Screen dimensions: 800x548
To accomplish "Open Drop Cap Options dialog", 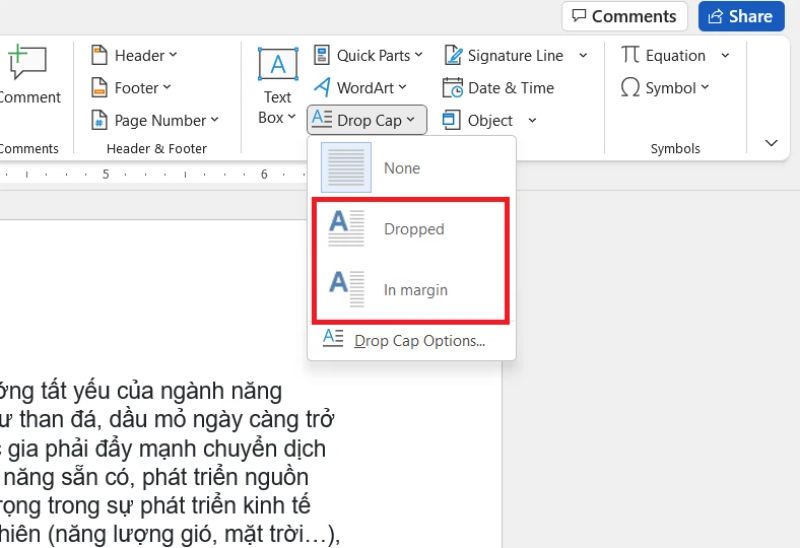I will (412, 340).
